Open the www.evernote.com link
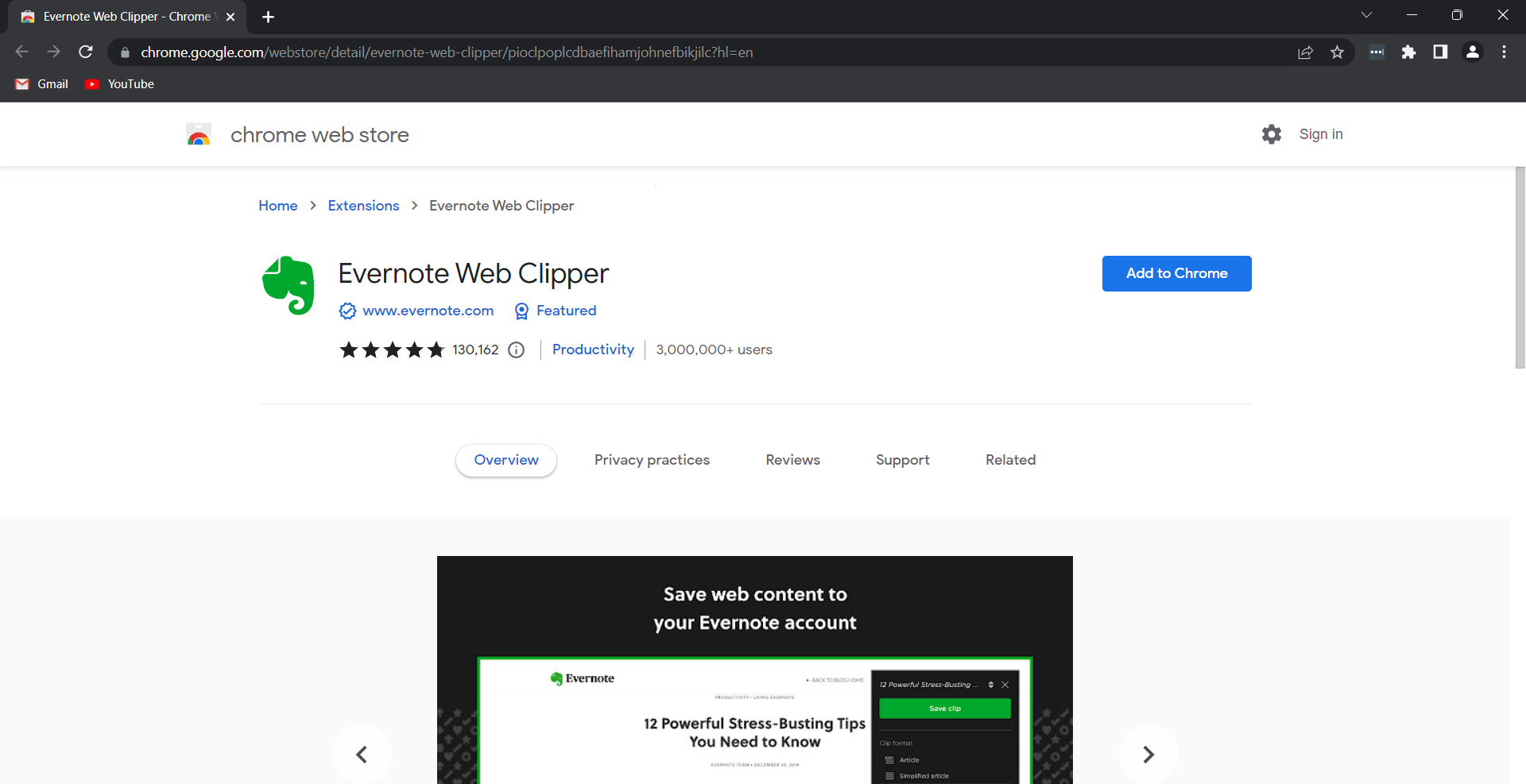 point(428,311)
